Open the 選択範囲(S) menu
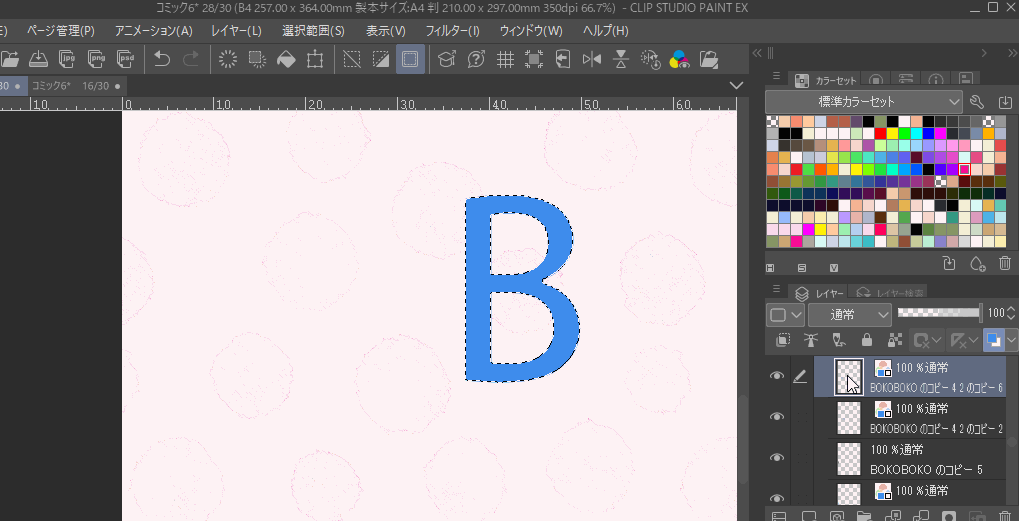 pyautogui.click(x=313, y=31)
